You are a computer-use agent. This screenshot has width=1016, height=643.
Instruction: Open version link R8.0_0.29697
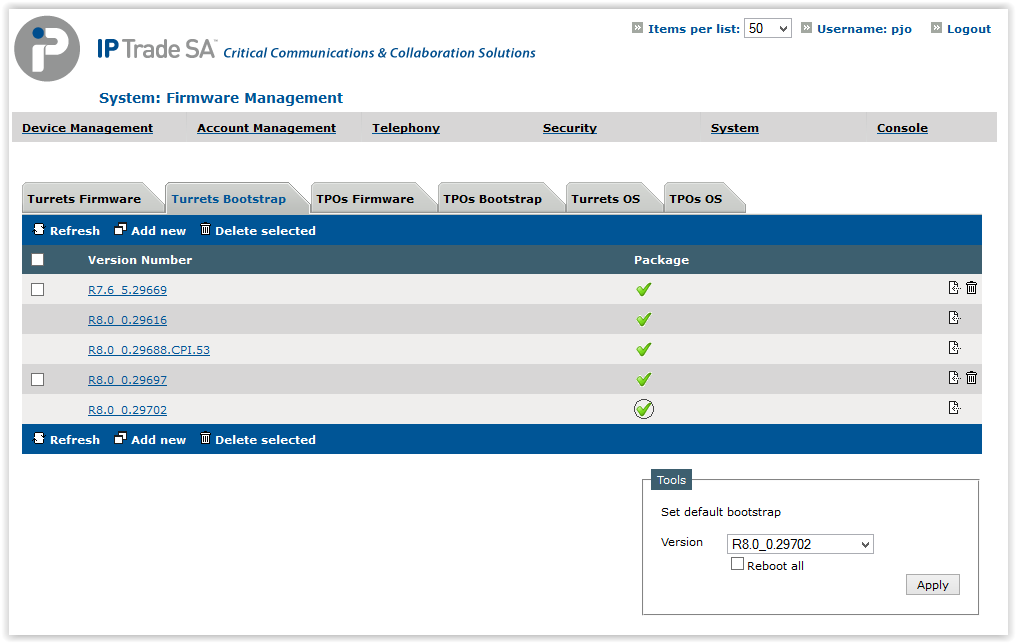(x=127, y=379)
